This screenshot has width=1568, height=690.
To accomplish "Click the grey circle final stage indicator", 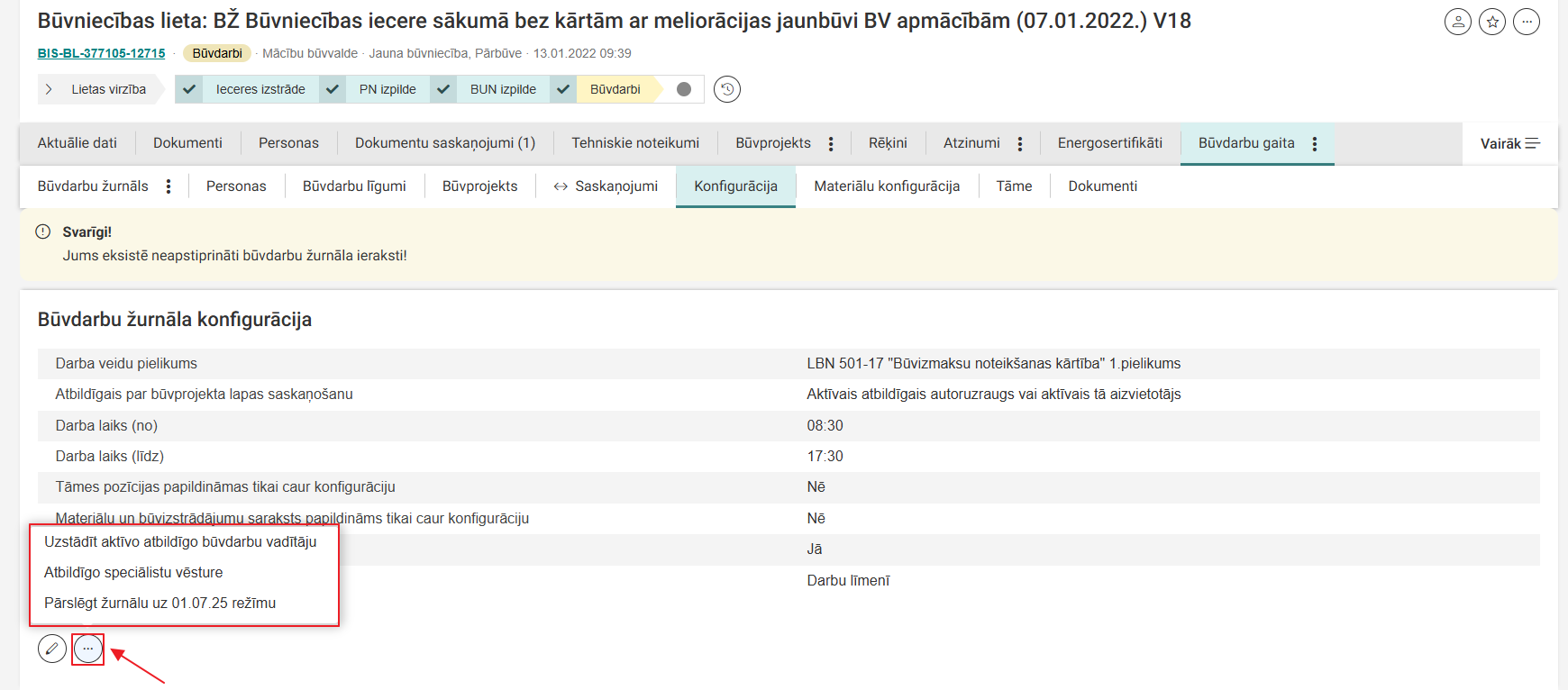I will click(x=684, y=89).
